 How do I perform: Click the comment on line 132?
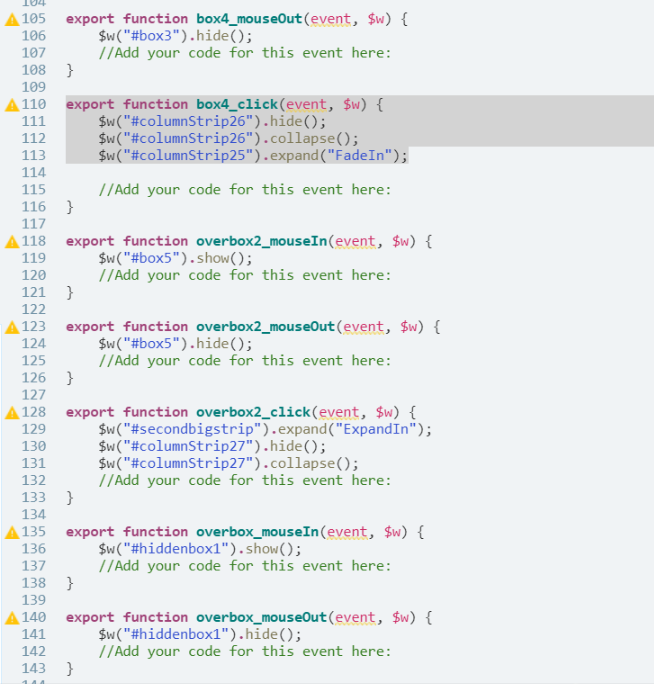click(245, 480)
